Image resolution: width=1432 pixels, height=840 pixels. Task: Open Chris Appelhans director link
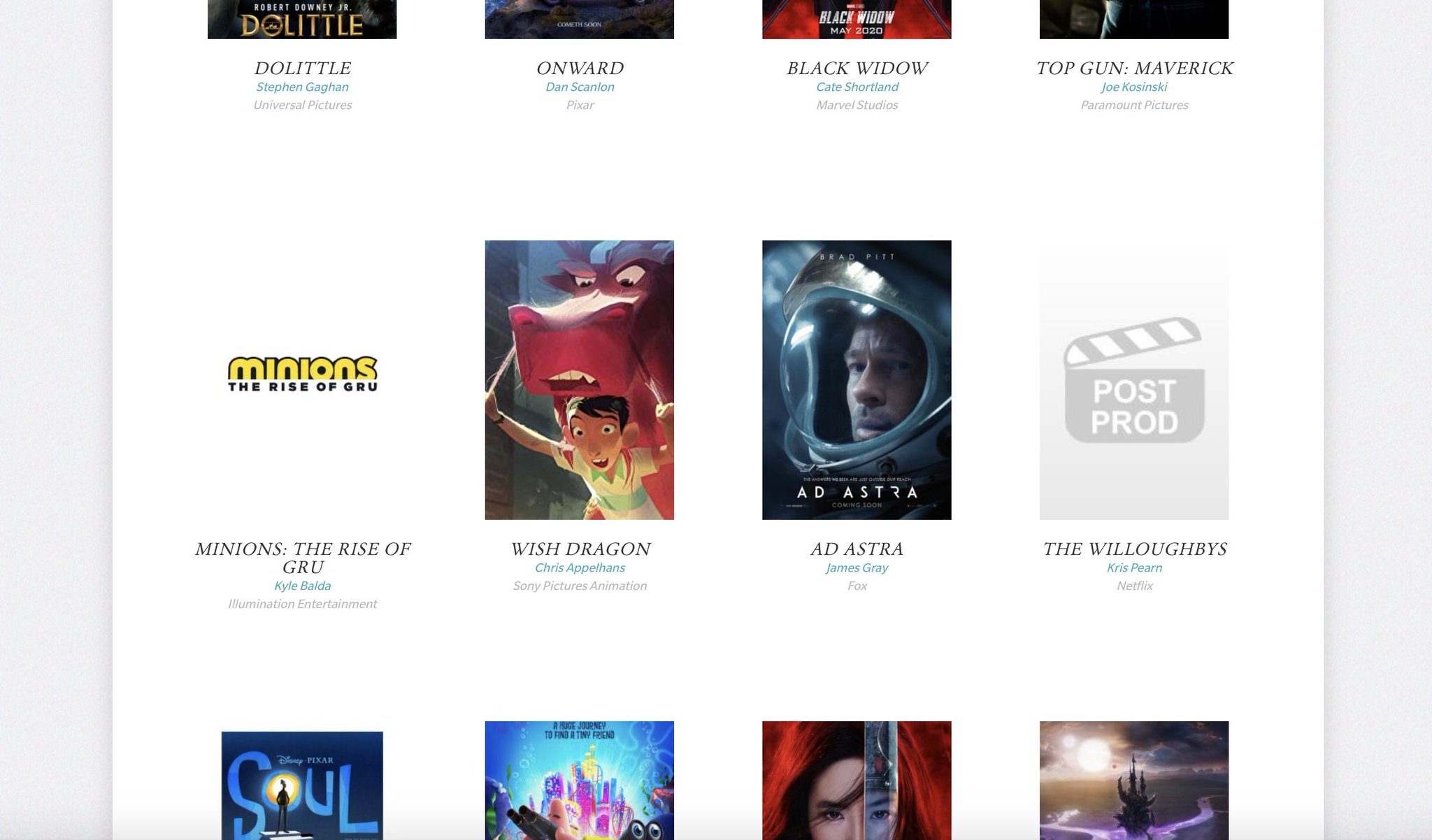pyautogui.click(x=580, y=567)
